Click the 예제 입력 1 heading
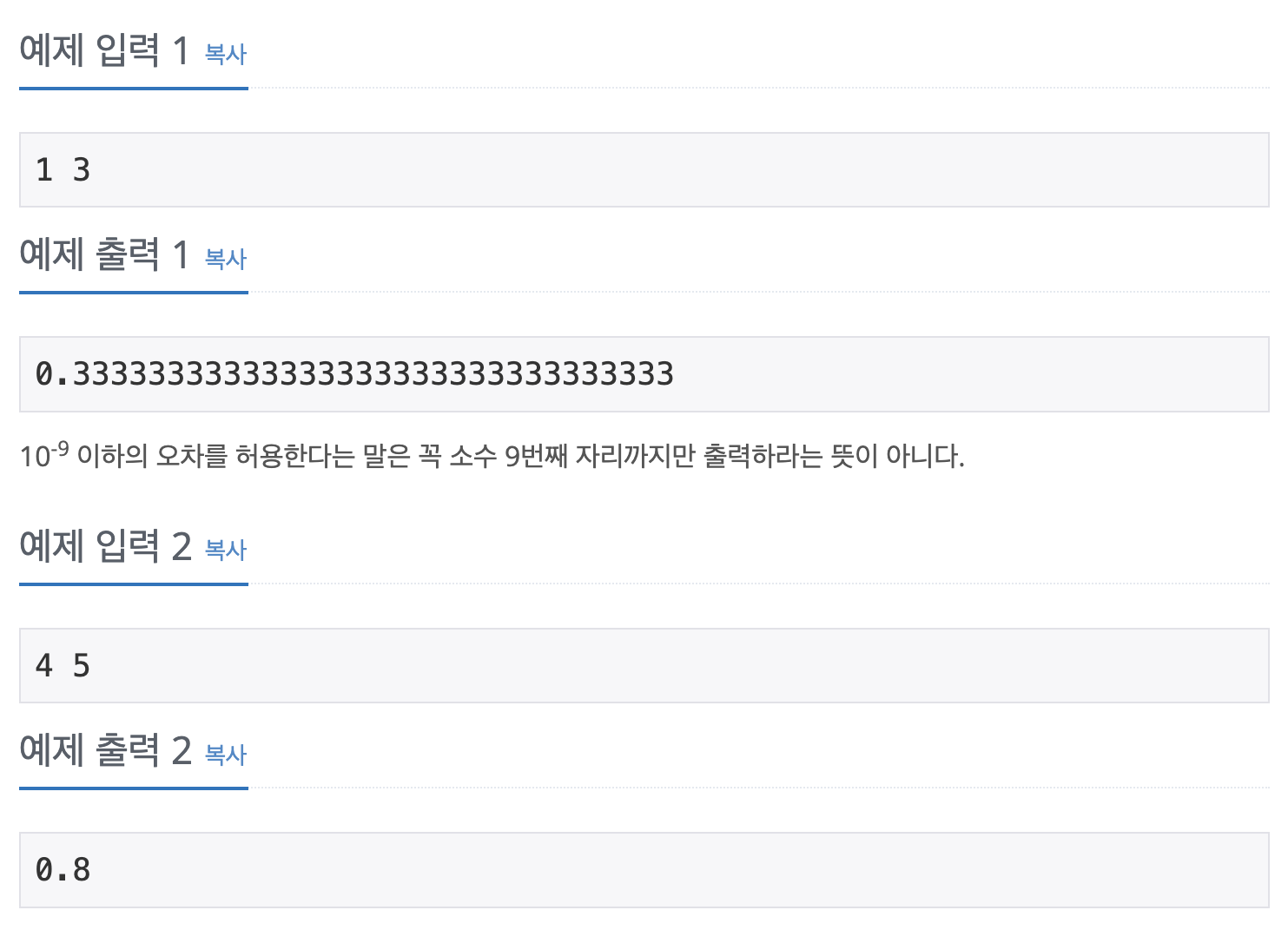This screenshot has width=1288, height=930. click(104, 50)
